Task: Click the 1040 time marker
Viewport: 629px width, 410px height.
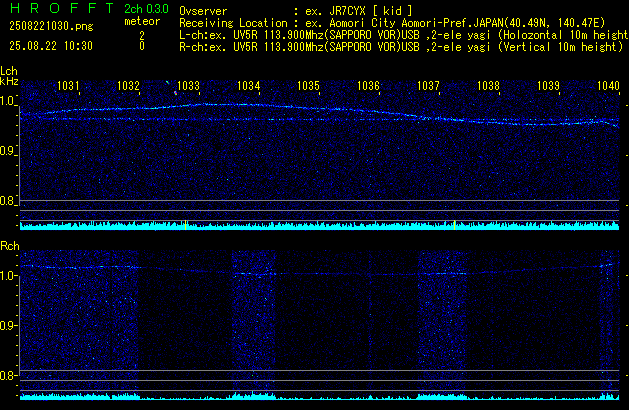Action: coord(608,86)
